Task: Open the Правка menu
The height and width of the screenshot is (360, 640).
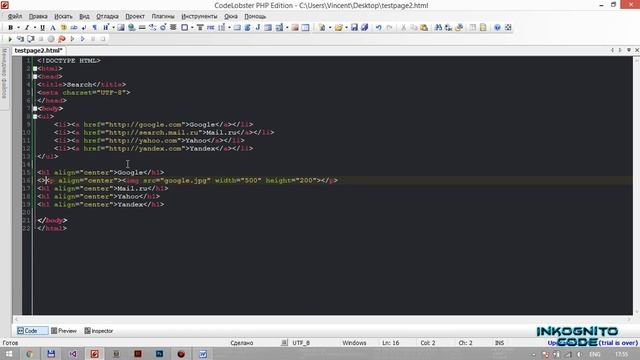Action: click(38, 16)
